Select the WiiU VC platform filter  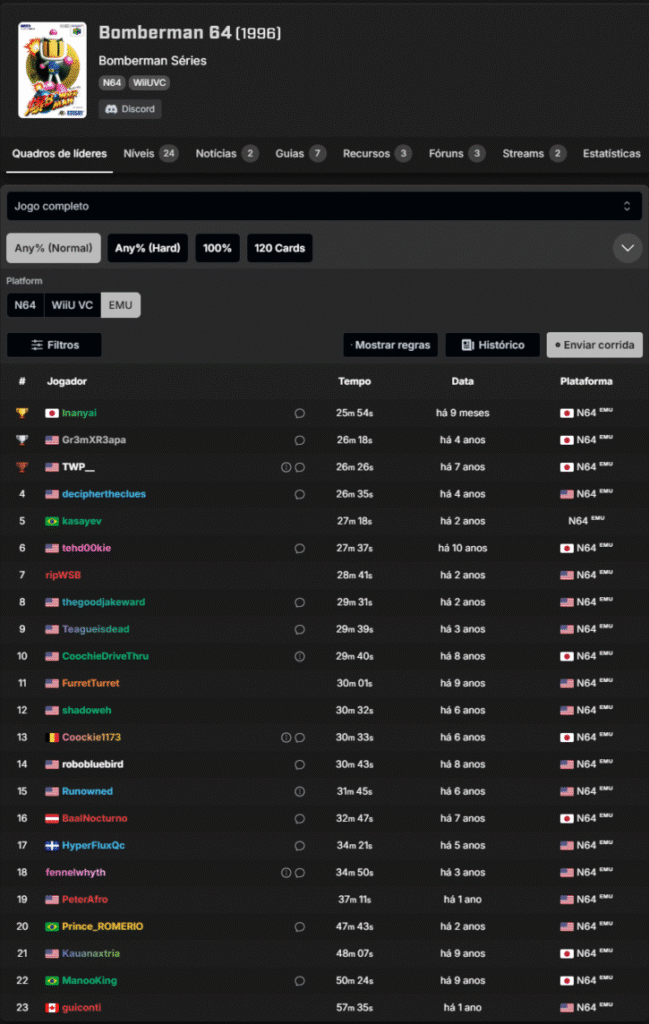72,306
